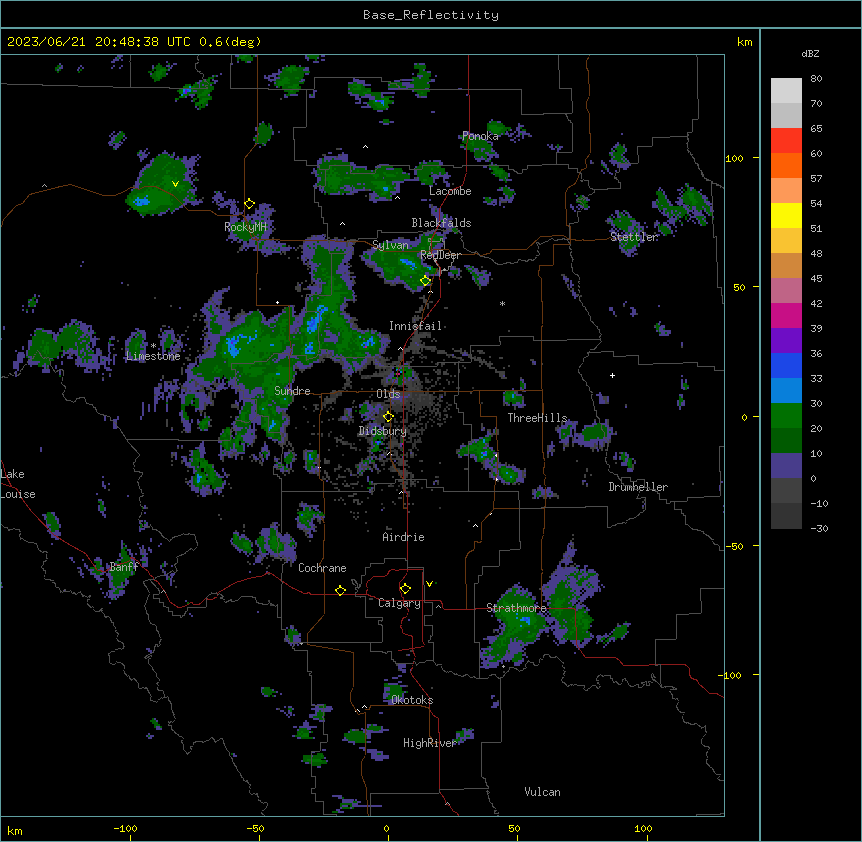Click the Cochrane label
The height and width of the screenshot is (842, 862).
322,568
